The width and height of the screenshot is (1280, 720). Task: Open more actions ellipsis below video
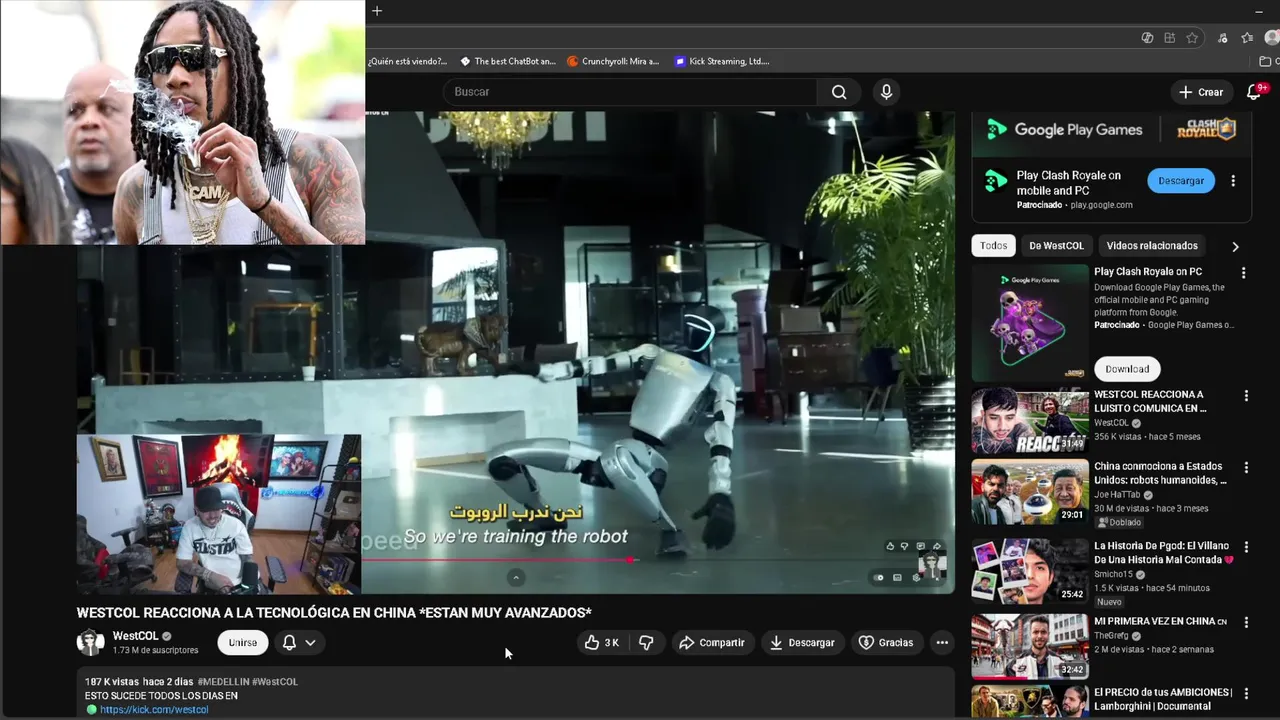(x=942, y=643)
